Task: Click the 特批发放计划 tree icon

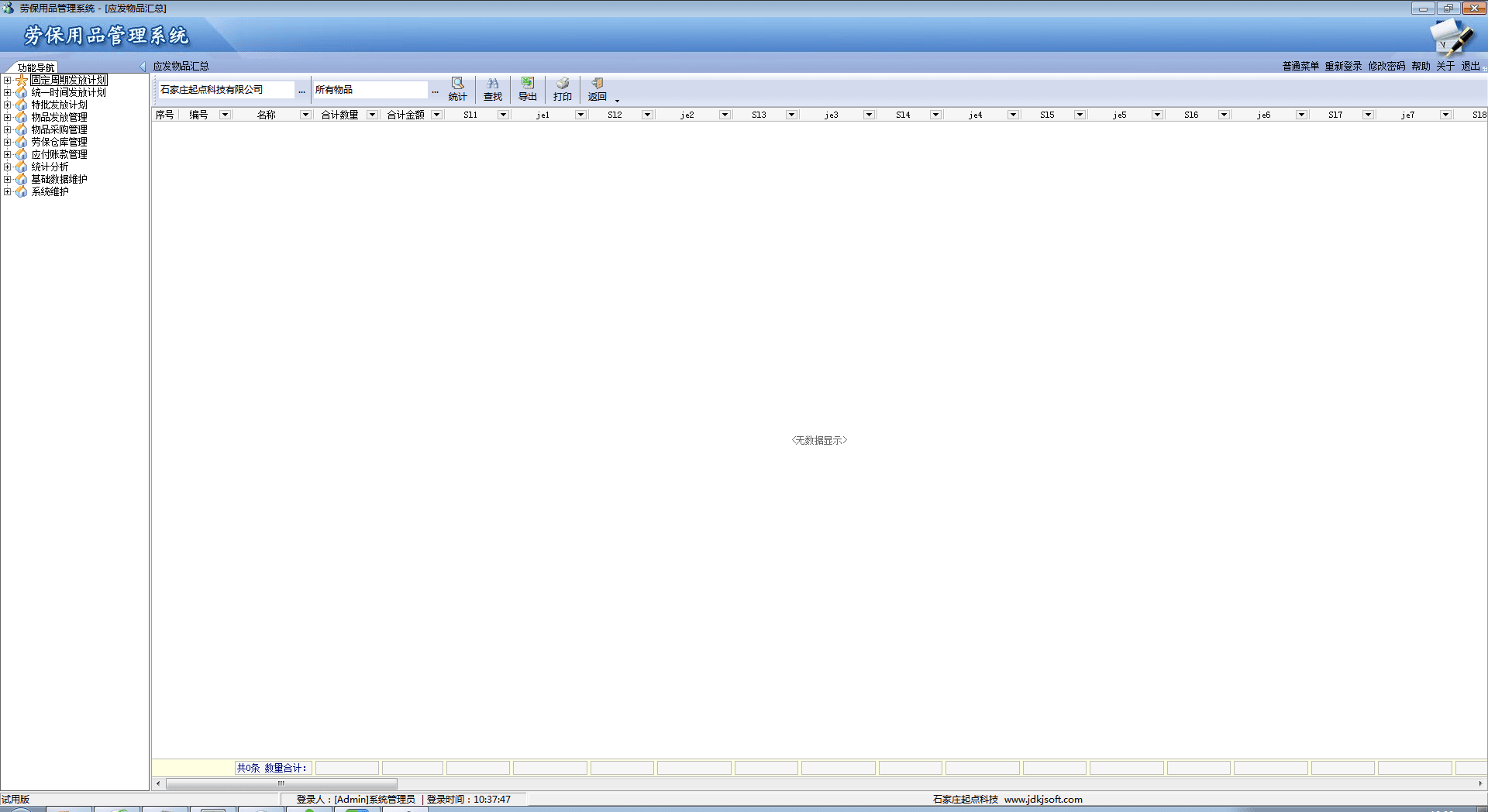Action: (22, 105)
